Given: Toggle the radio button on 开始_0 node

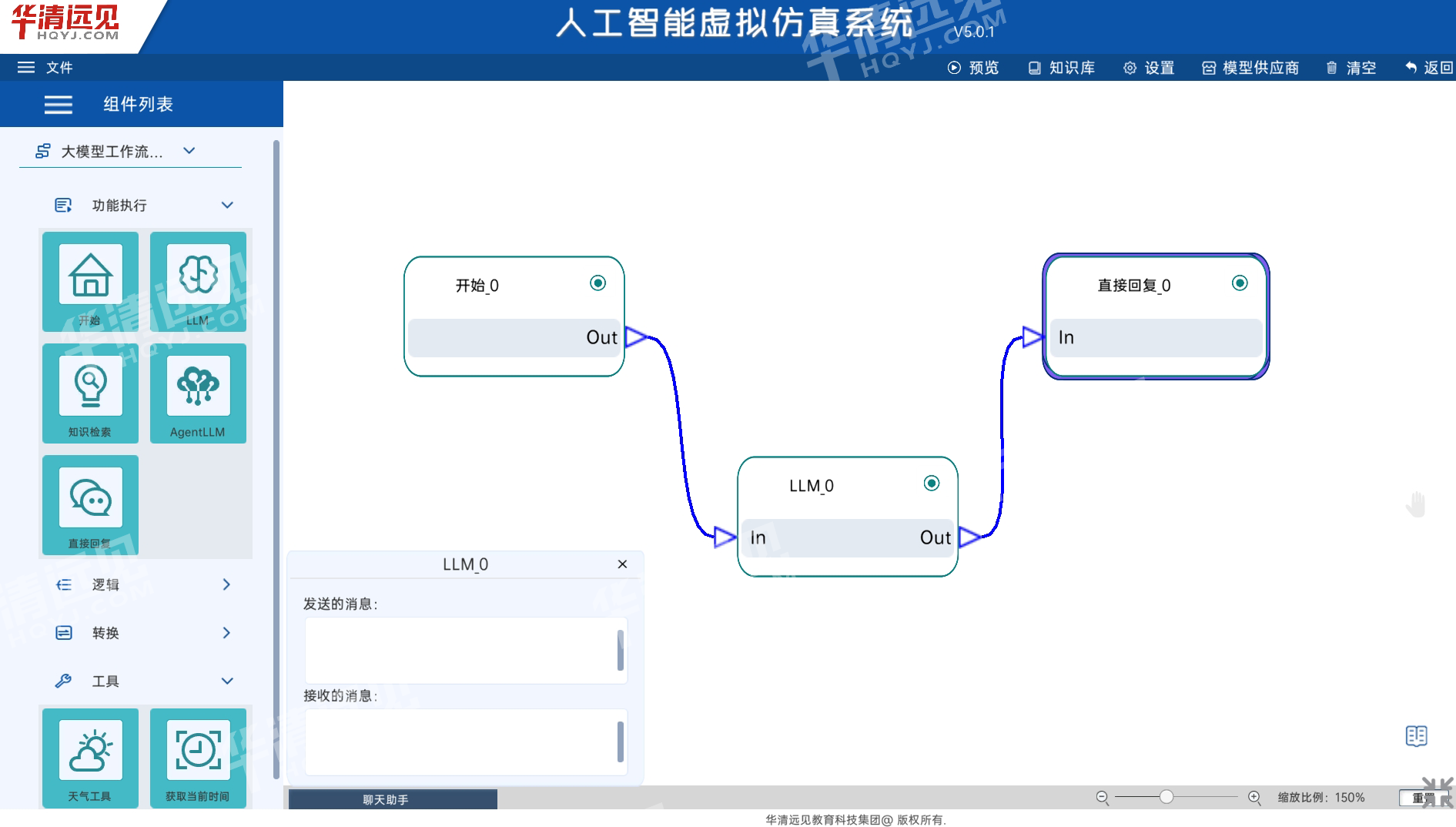Looking at the screenshot, I should coord(597,283).
